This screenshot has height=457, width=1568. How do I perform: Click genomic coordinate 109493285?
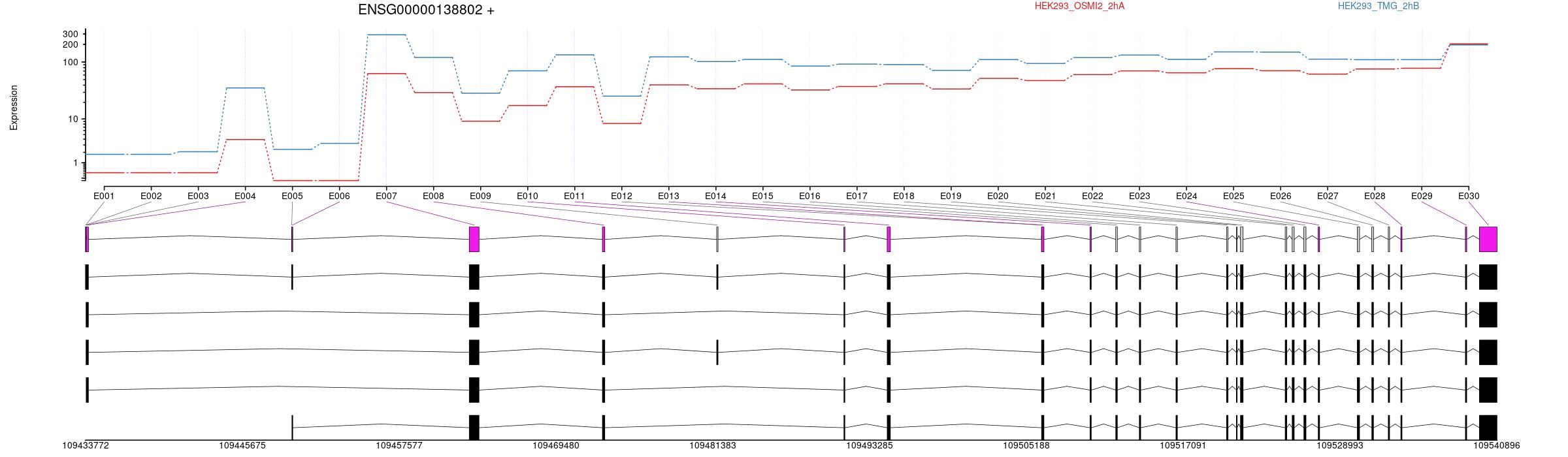tap(870, 446)
